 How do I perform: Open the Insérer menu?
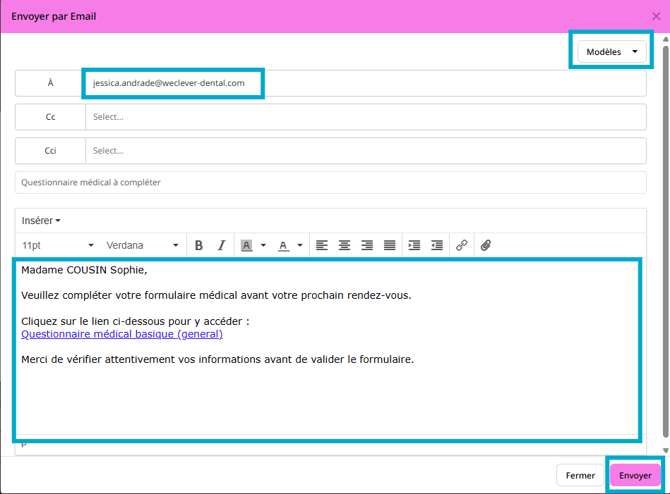coord(41,221)
